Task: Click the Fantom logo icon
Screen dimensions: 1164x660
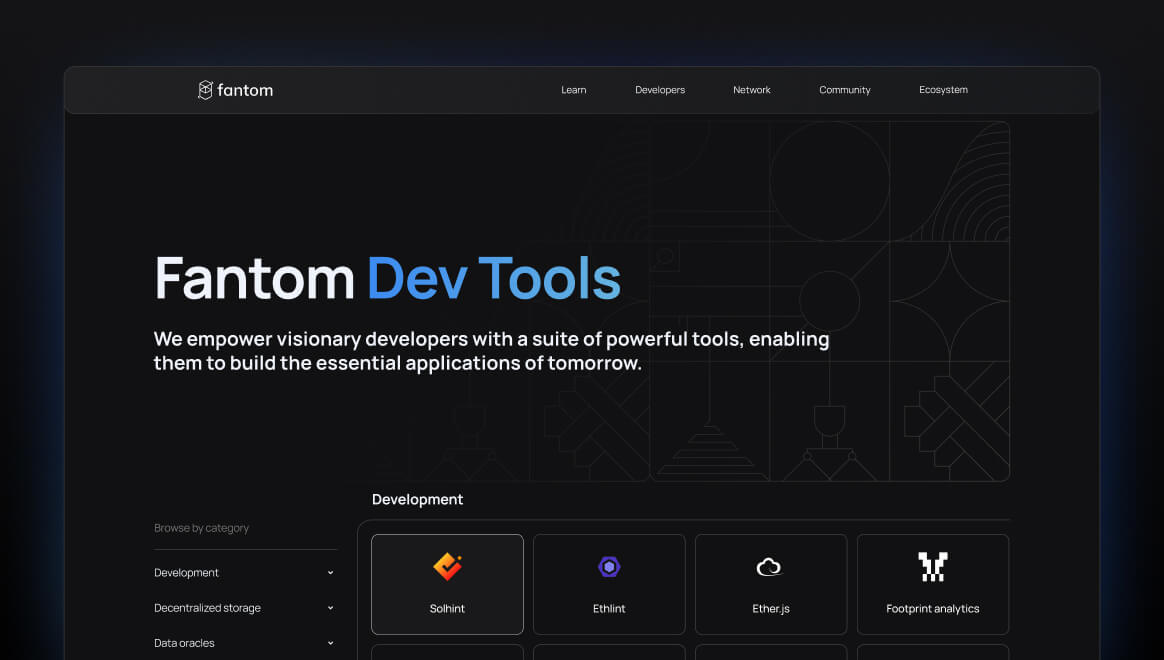Action: (x=206, y=89)
